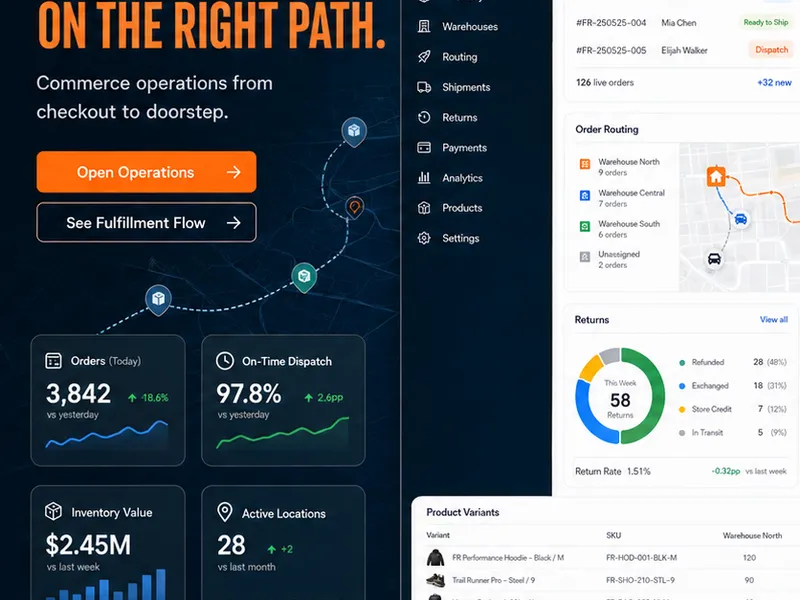Click customer name Elijah Walker
This screenshot has height=600, width=800.
pyautogui.click(x=684, y=50)
